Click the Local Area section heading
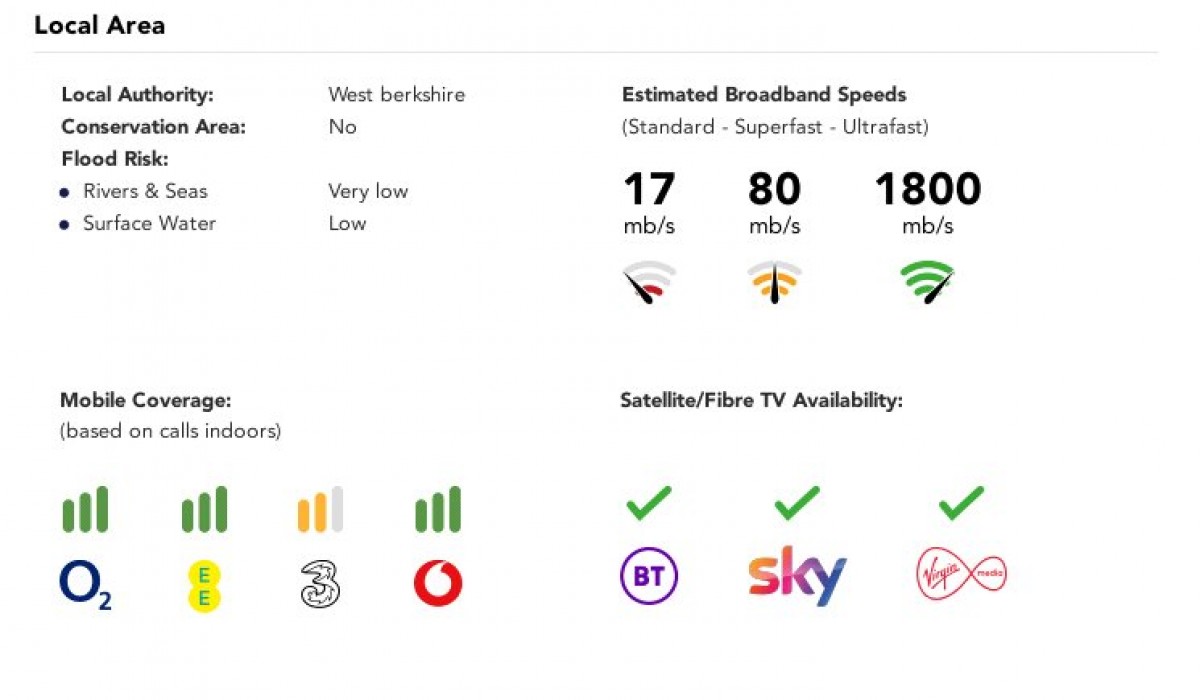 99,26
